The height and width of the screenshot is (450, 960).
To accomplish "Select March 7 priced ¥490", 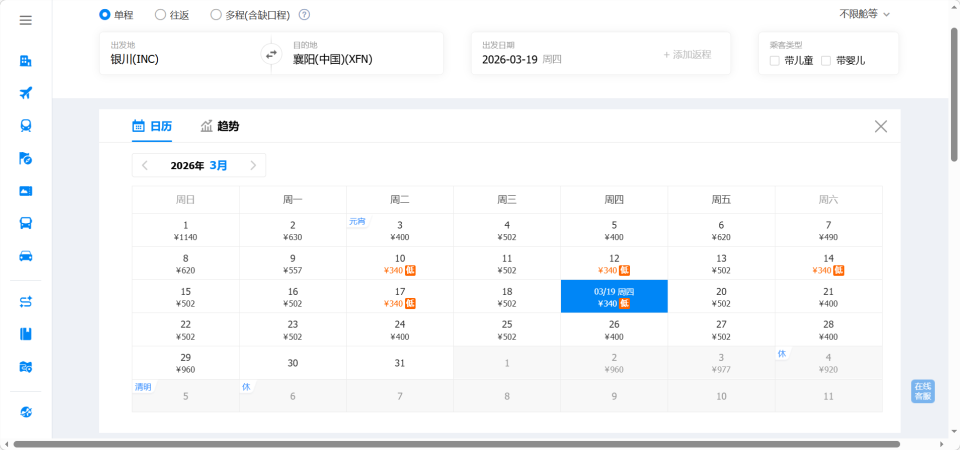I will pos(828,230).
